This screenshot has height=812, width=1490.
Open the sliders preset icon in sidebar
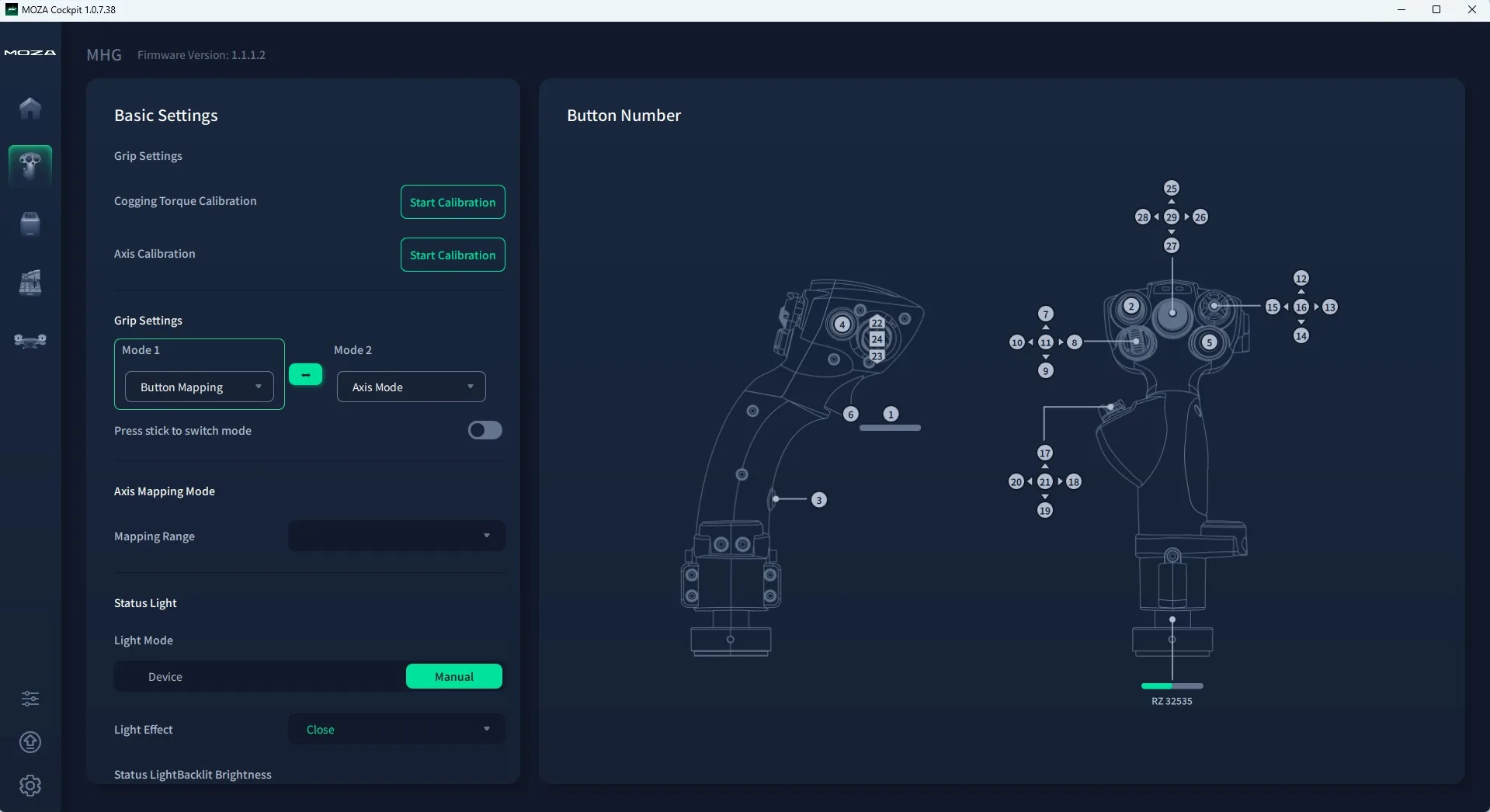click(x=30, y=699)
